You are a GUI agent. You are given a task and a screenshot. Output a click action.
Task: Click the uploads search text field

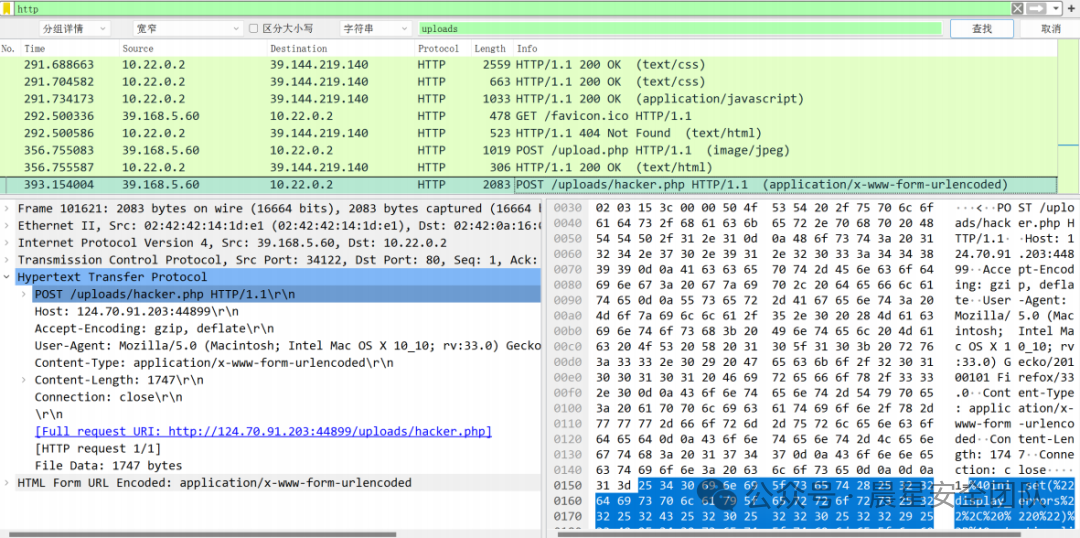(x=678, y=29)
